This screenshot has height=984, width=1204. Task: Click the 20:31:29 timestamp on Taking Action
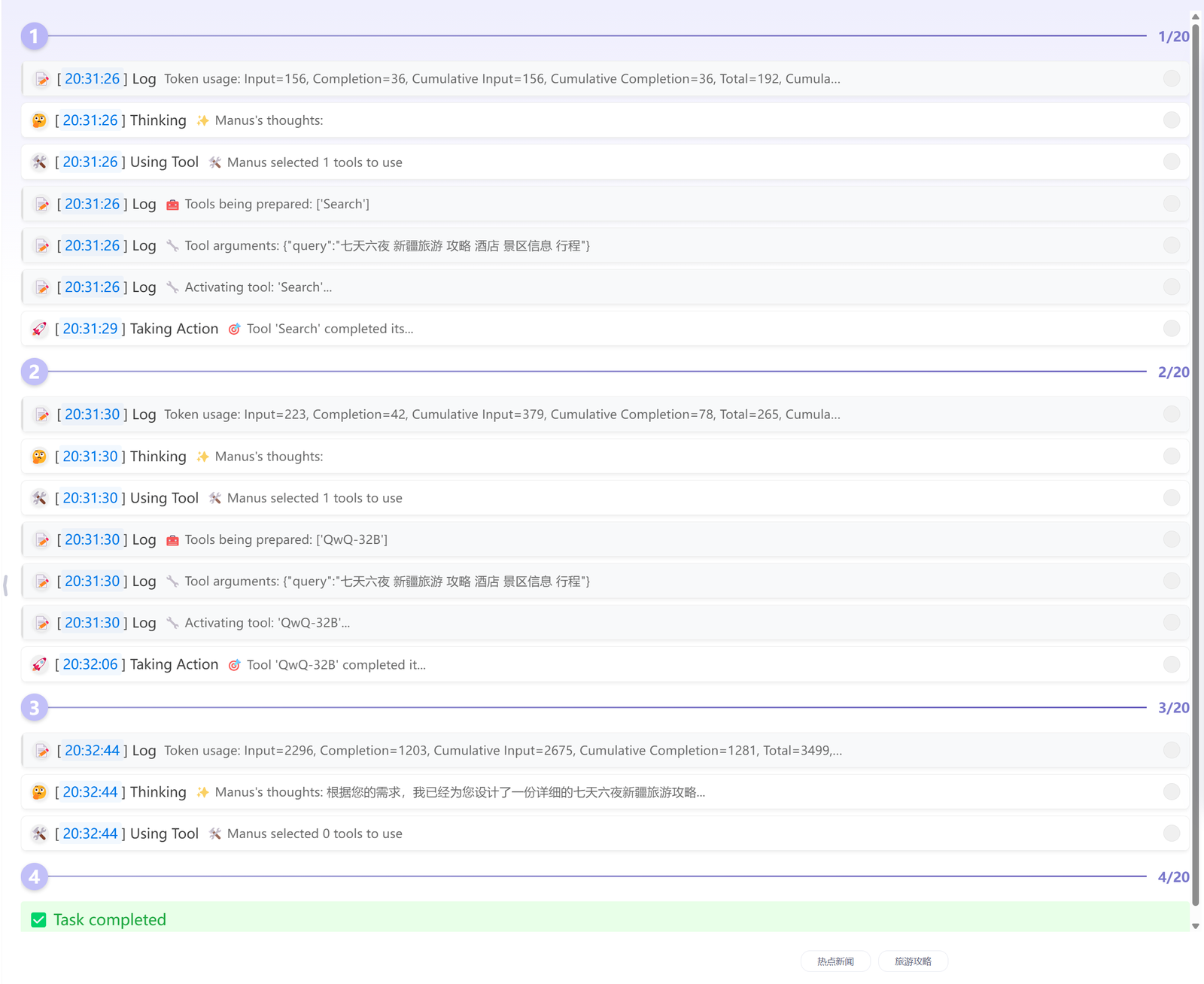90,329
